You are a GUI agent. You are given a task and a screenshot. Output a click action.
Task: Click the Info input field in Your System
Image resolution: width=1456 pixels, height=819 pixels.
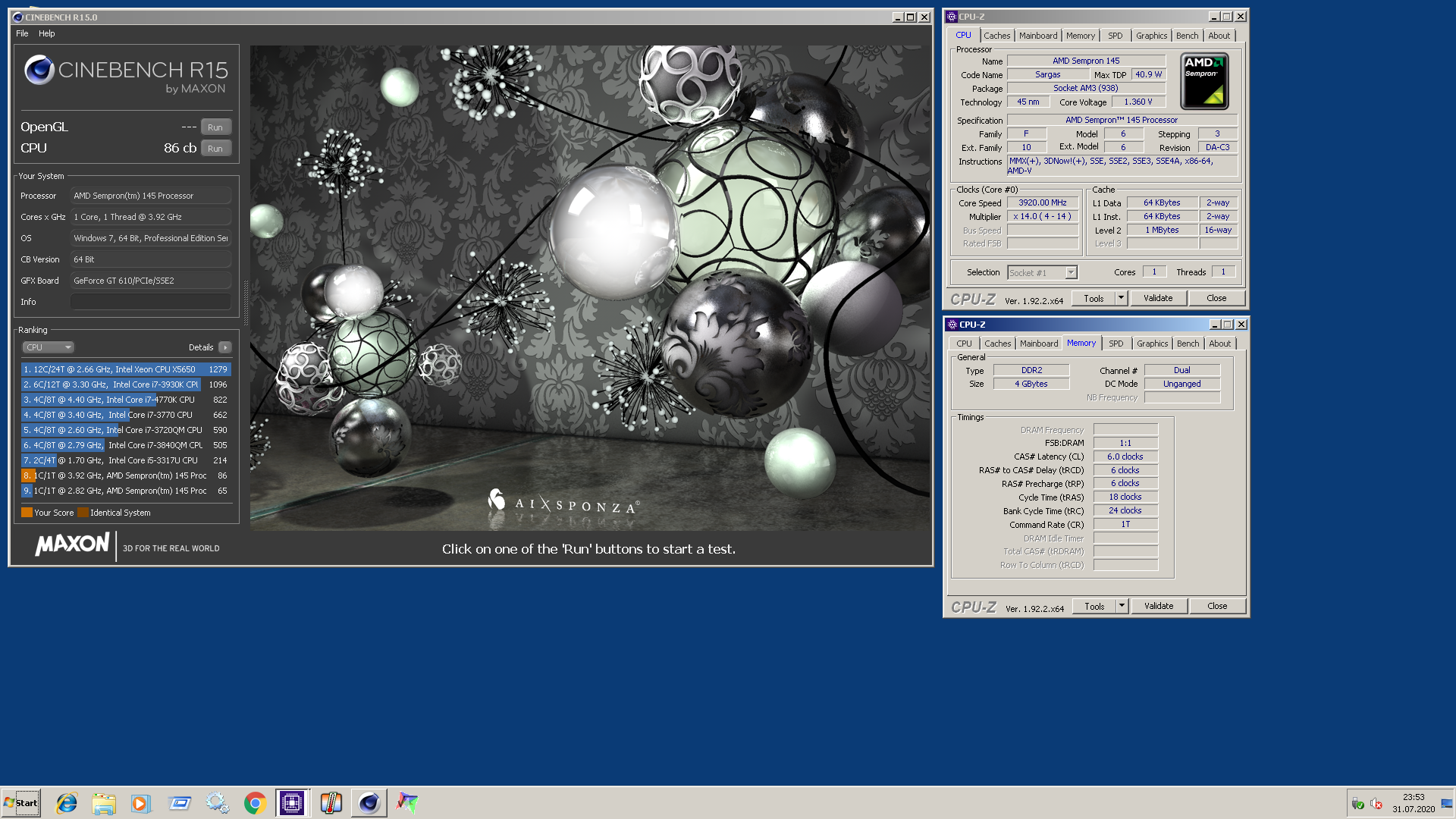click(151, 302)
